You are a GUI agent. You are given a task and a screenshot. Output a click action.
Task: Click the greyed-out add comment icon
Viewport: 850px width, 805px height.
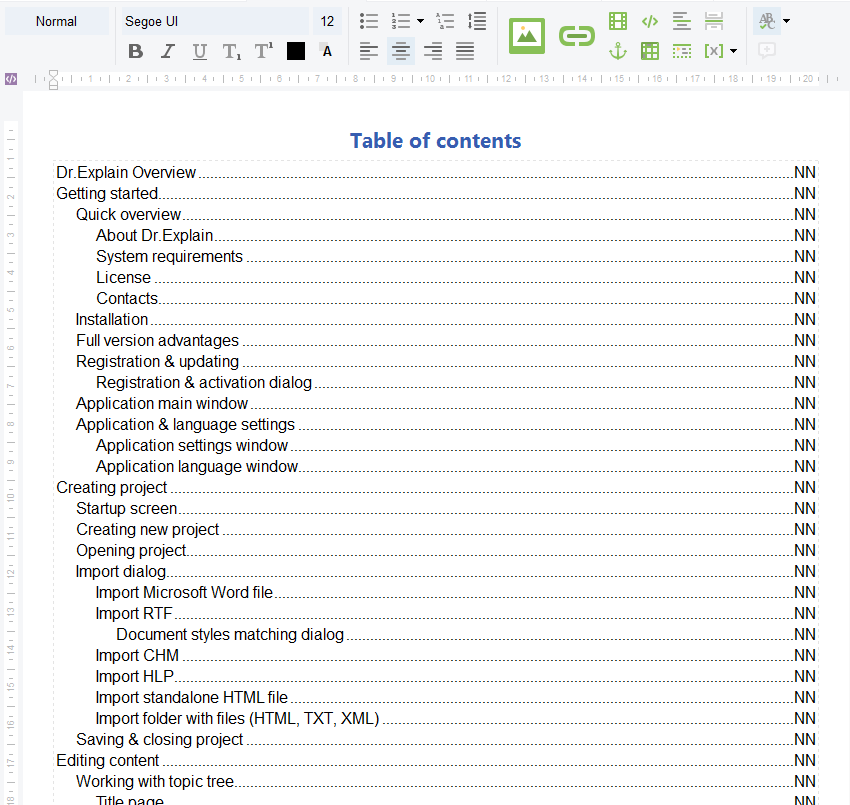[x=767, y=51]
